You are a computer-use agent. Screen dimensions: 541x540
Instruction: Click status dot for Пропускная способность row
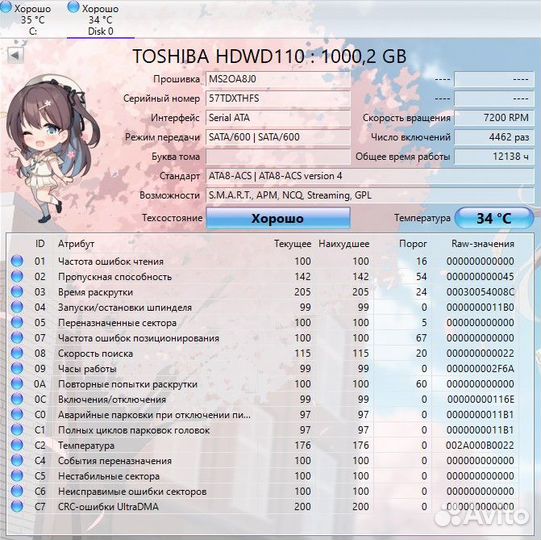(17, 276)
